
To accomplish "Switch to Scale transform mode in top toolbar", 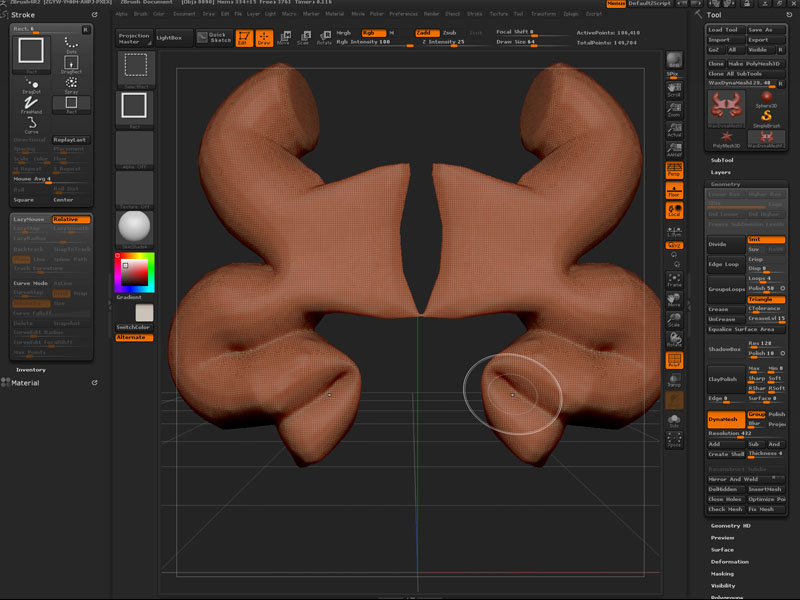I will [304, 37].
